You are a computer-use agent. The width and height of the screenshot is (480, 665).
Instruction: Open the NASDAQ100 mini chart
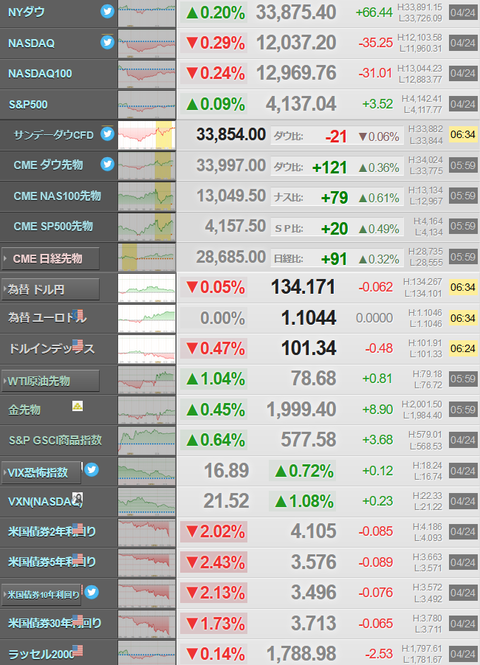146,74
